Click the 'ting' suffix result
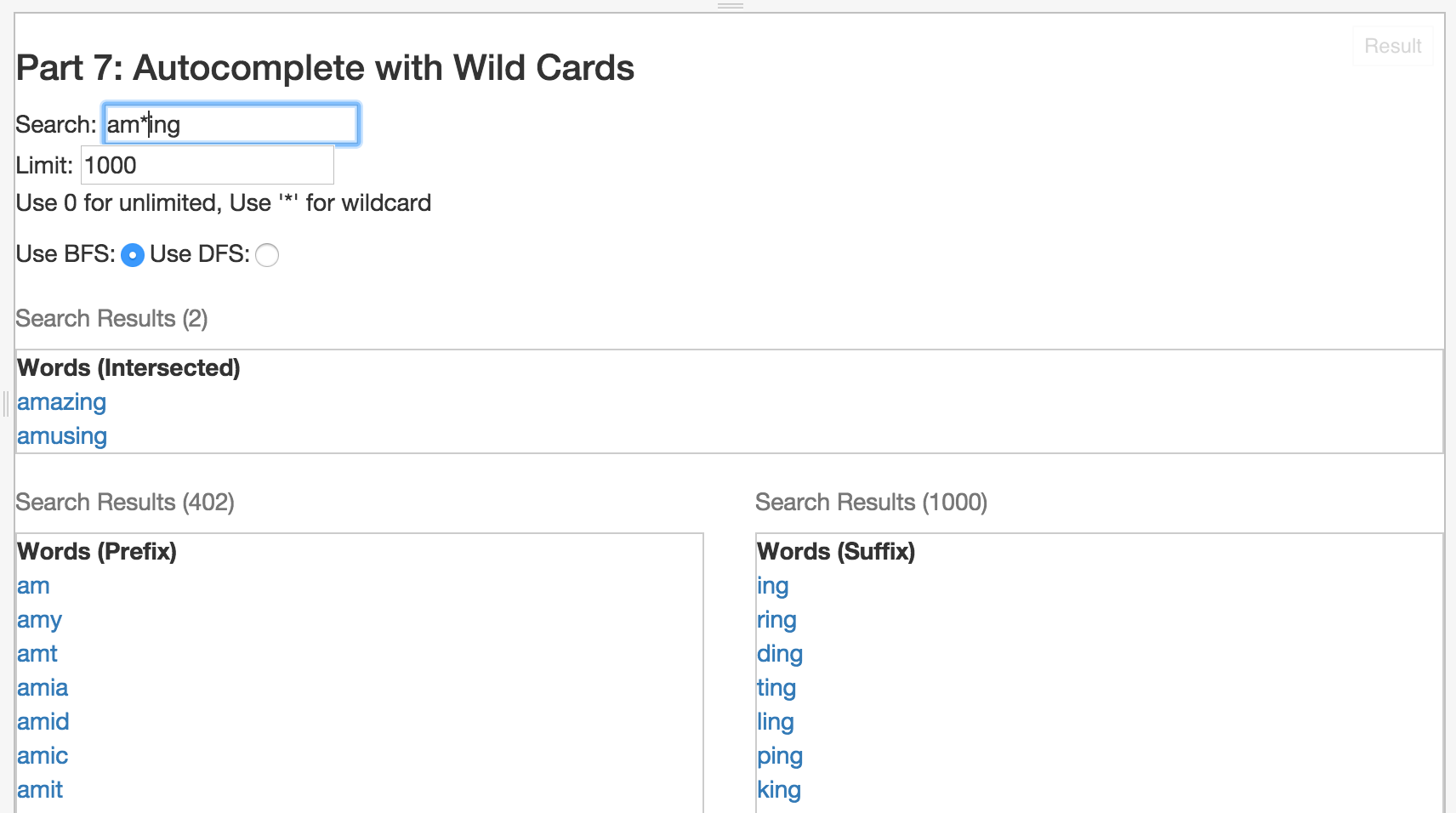The image size is (1456, 813). pos(776,688)
